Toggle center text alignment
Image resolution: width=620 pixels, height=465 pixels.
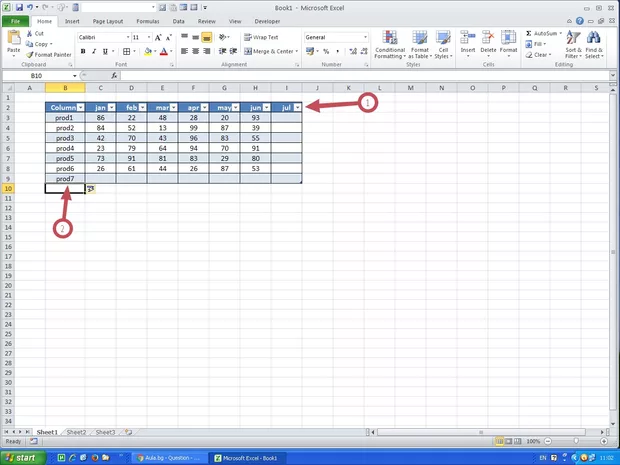click(195, 51)
